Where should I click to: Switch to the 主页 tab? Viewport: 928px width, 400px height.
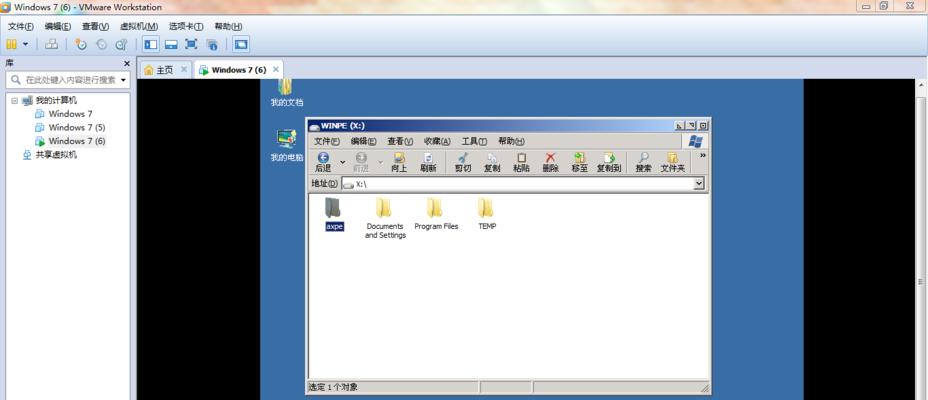[x=159, y=70]
